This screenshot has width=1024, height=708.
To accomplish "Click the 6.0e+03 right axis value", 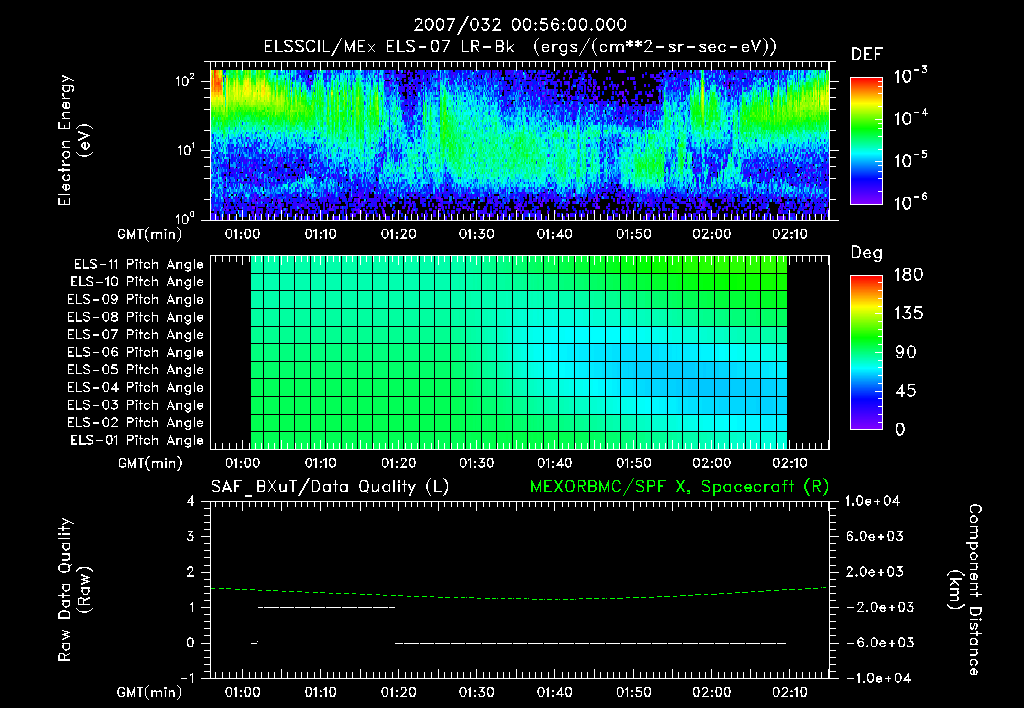I will pyautogui.click(x=874, y=536).
